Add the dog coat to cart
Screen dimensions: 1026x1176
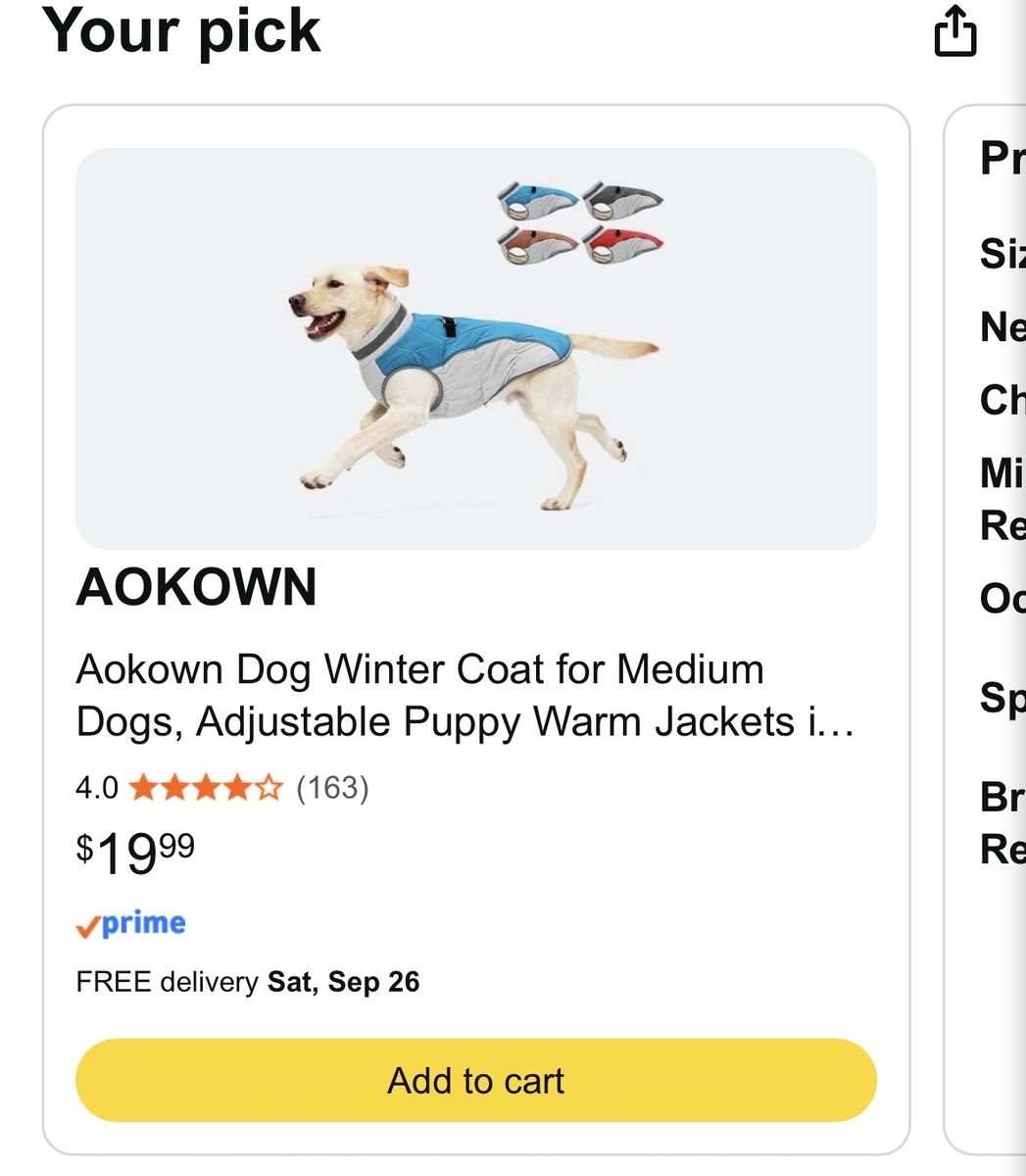click(x=476, y=1080)
